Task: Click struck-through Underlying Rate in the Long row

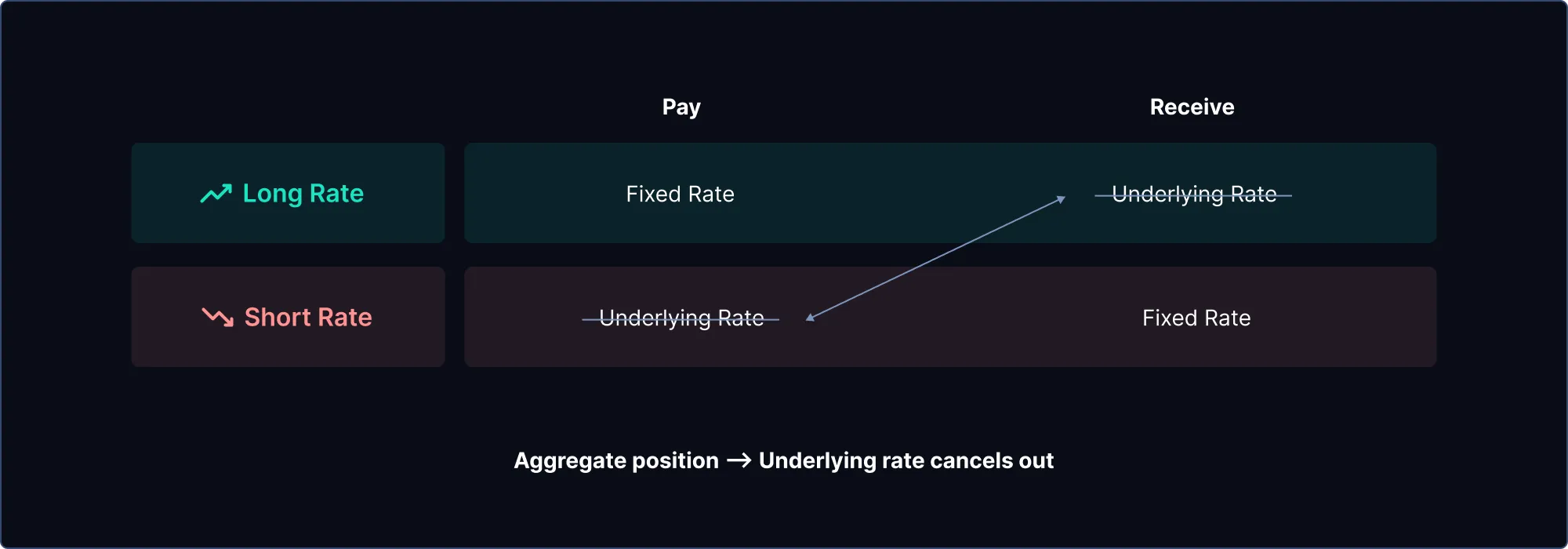Action: 1193,195
